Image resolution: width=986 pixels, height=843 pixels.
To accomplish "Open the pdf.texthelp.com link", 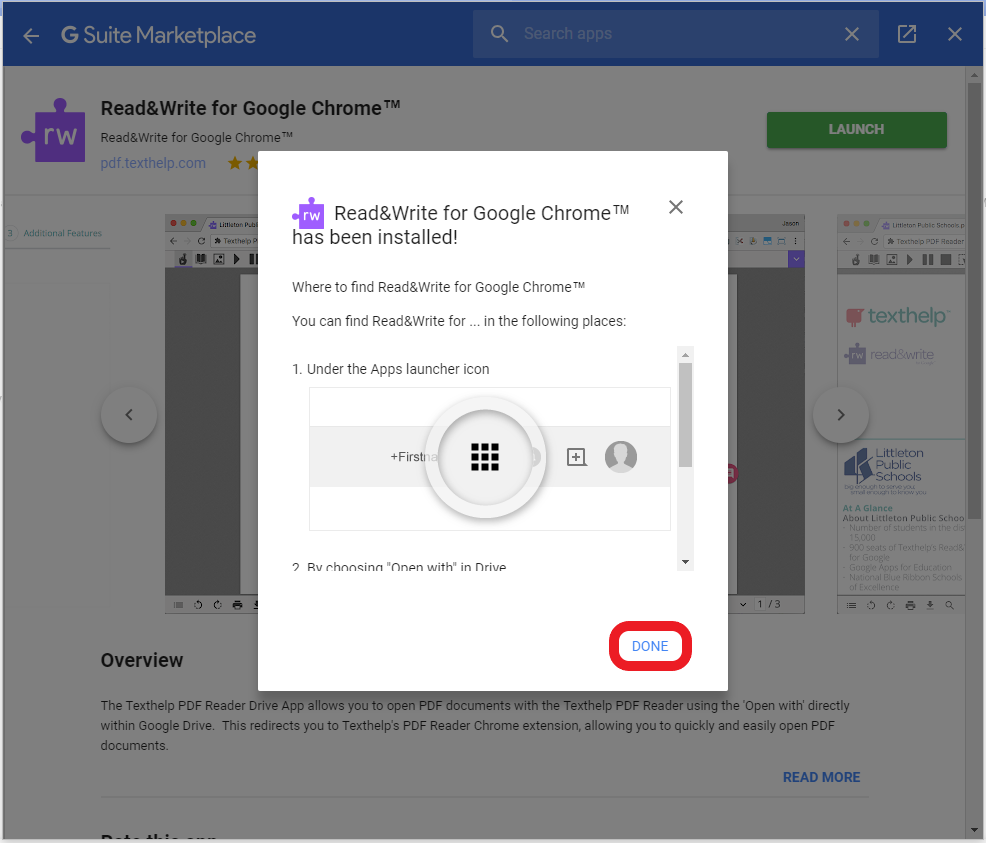I will pos(153,163).
